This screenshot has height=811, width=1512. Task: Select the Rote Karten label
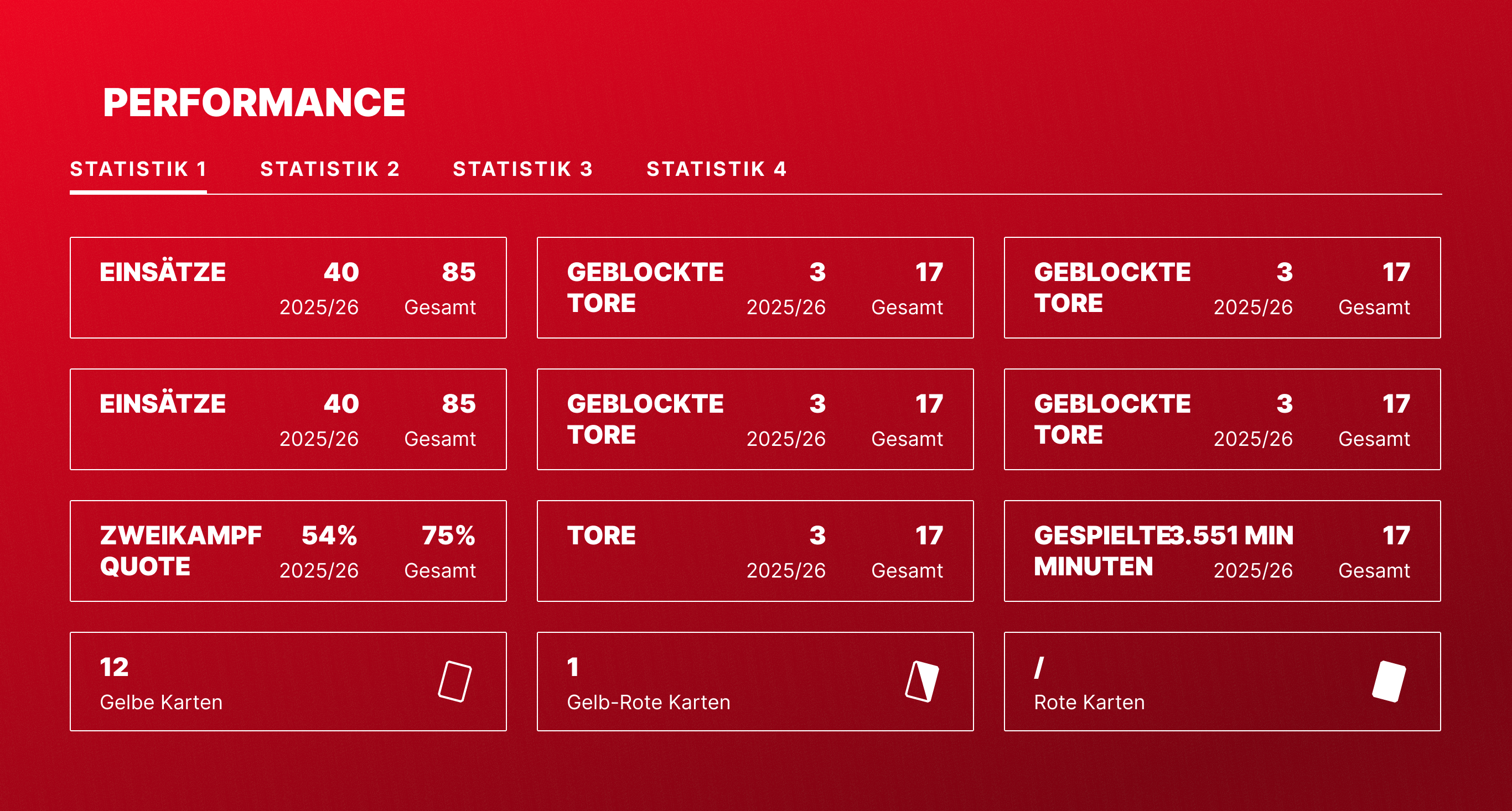coord(1089,702)
